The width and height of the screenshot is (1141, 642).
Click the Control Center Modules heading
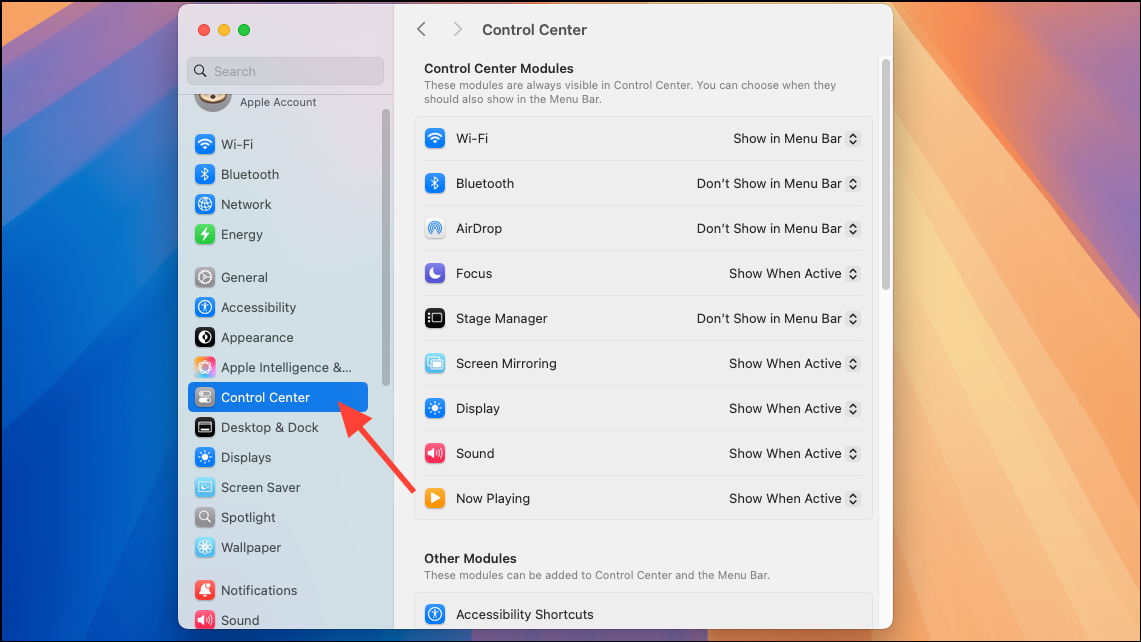[498, 68]
